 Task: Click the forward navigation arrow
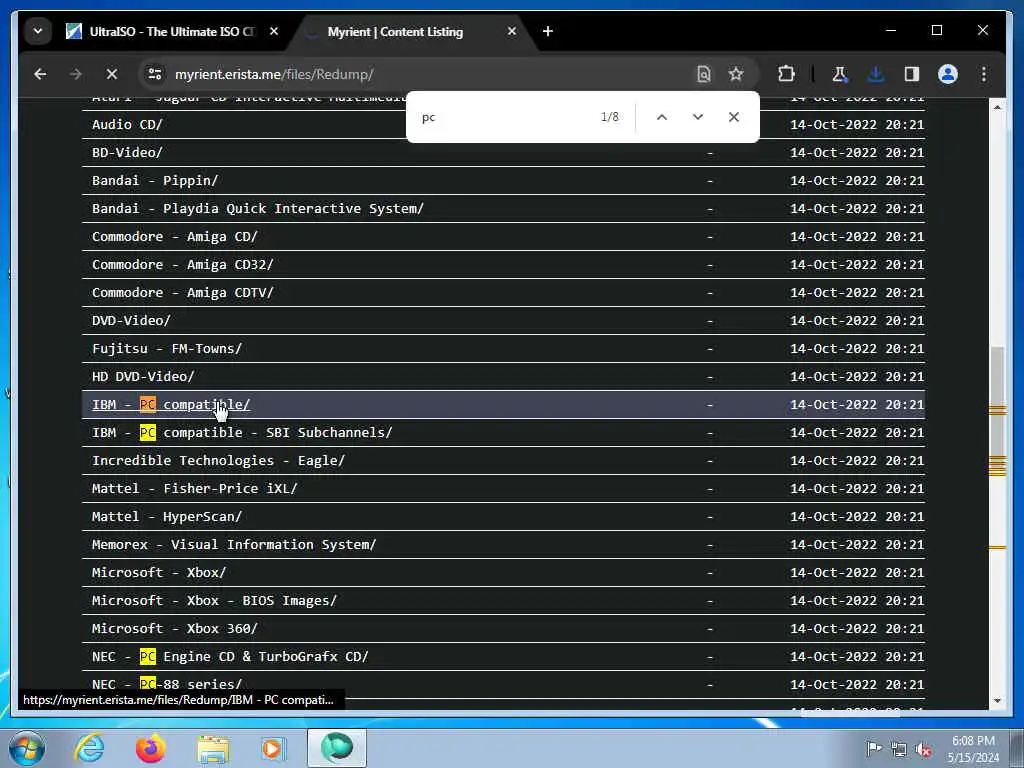[76, 74]
